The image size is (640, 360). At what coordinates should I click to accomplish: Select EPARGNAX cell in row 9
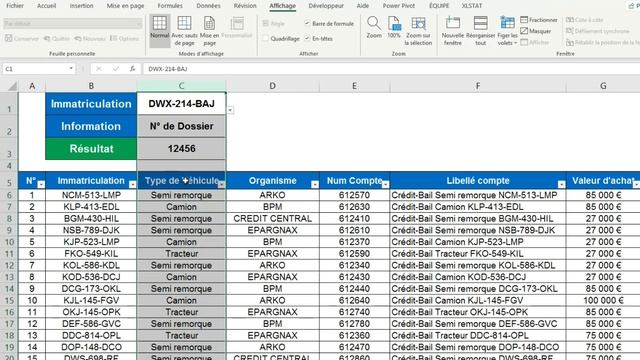click(x=272, y=231)
